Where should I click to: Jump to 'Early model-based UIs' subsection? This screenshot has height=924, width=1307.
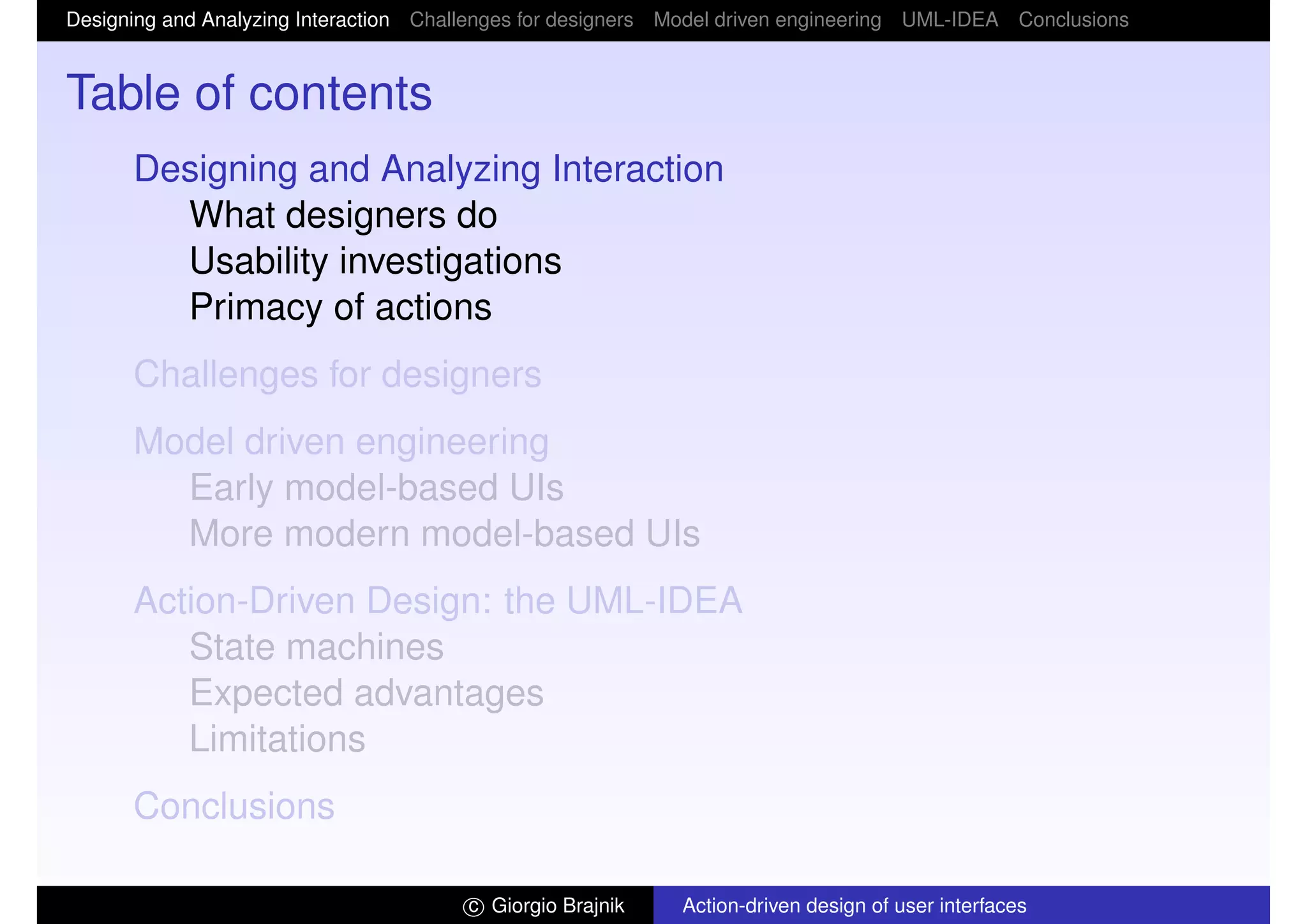click(376, 488)
